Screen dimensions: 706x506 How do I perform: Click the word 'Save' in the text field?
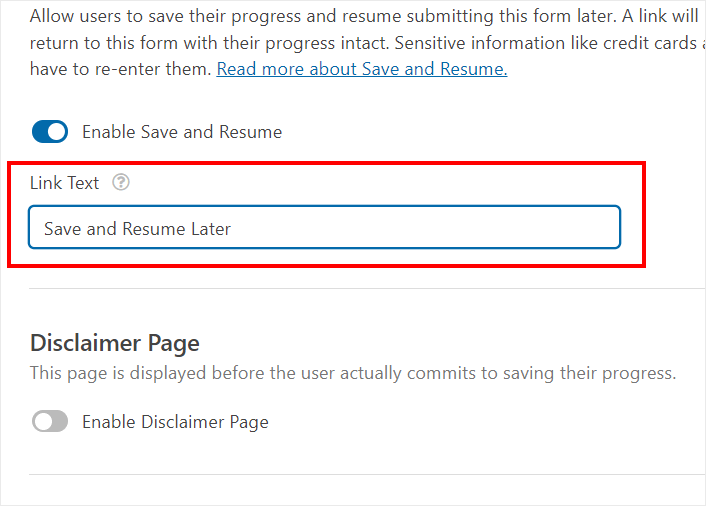point(62,229)
